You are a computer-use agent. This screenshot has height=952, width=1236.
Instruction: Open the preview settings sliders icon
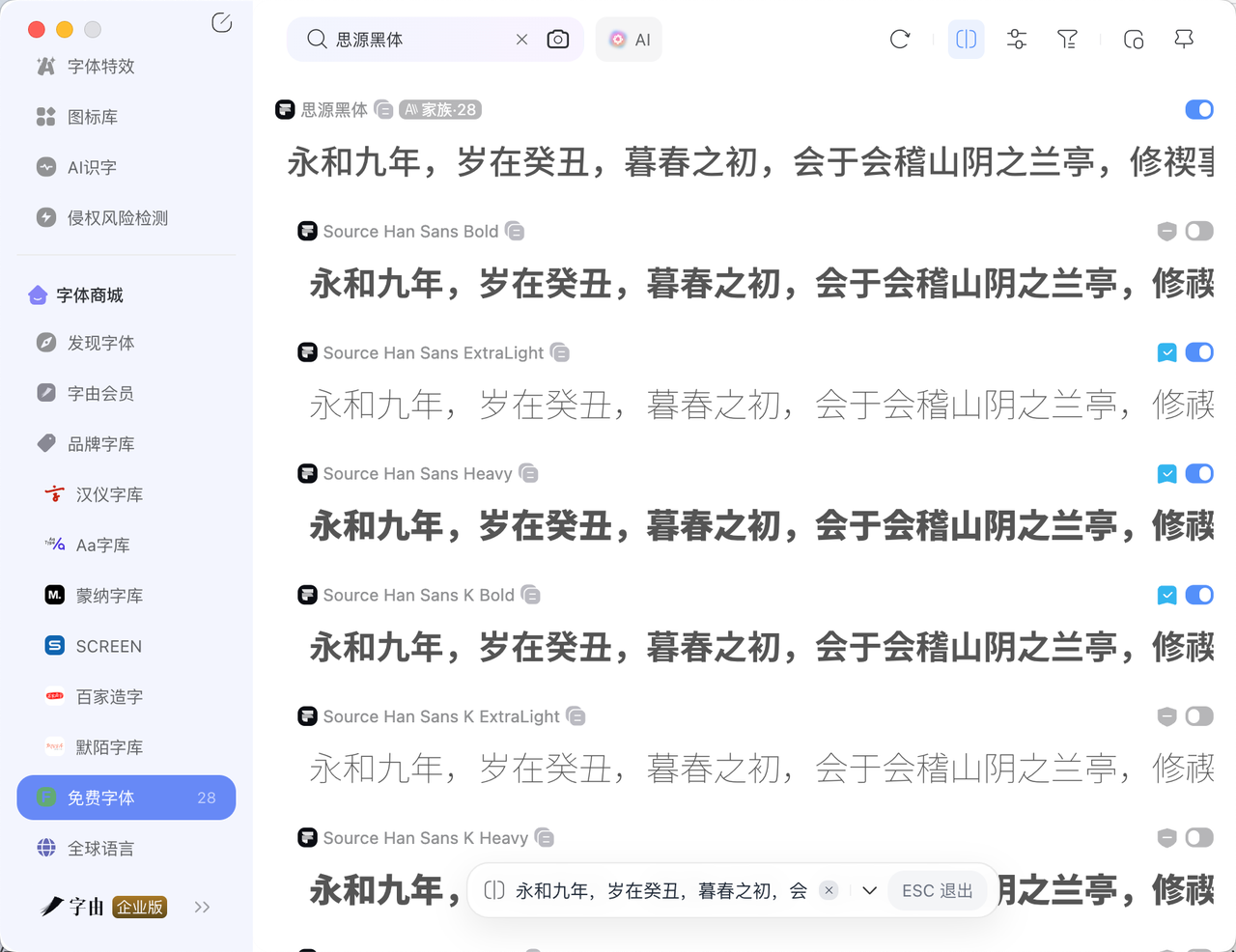tap(1017, 40)
